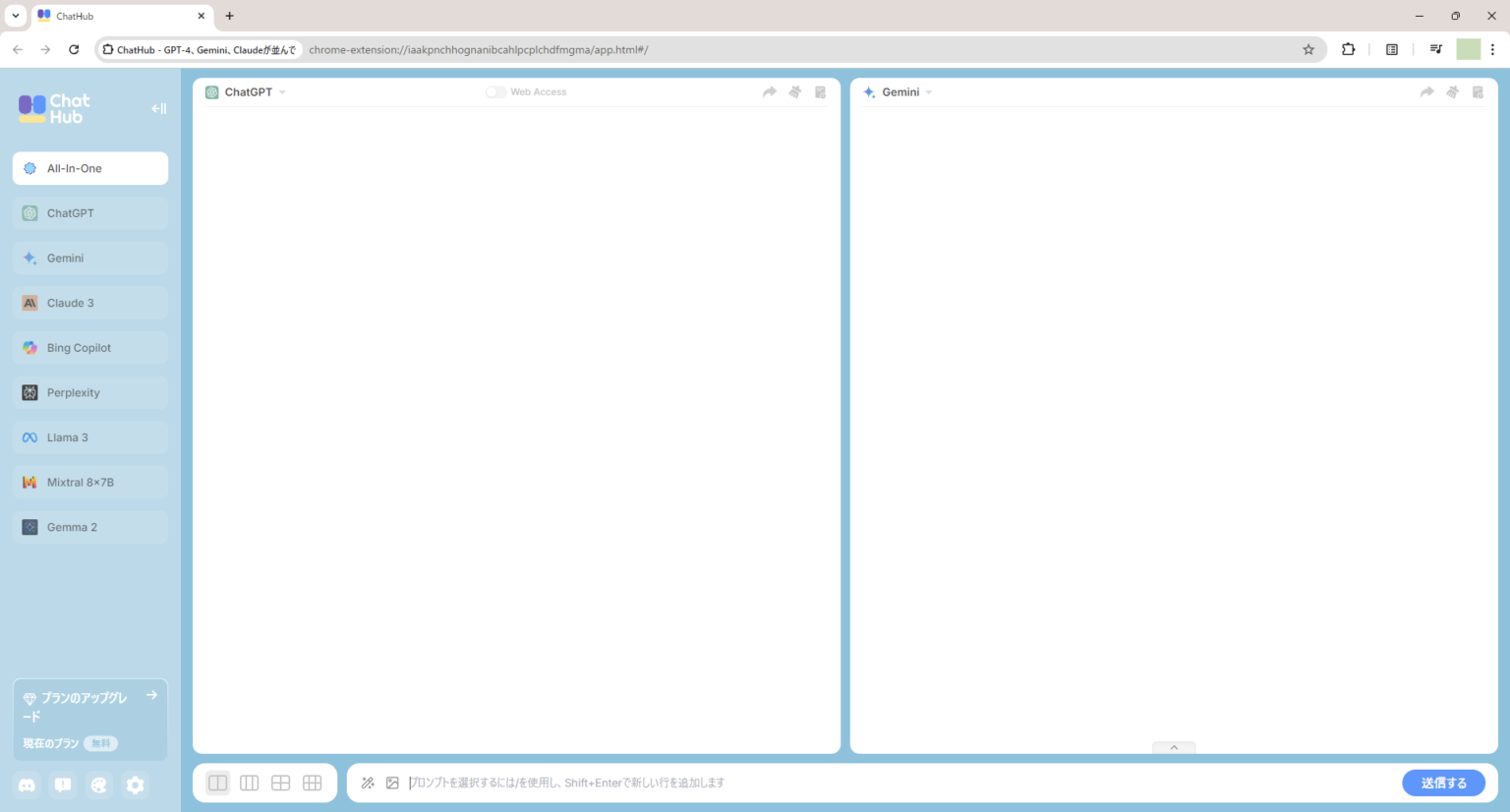The width and height of the screenshot is (1510, 812).
Task: Open the theme palette icon
Action: coord(99,784)
